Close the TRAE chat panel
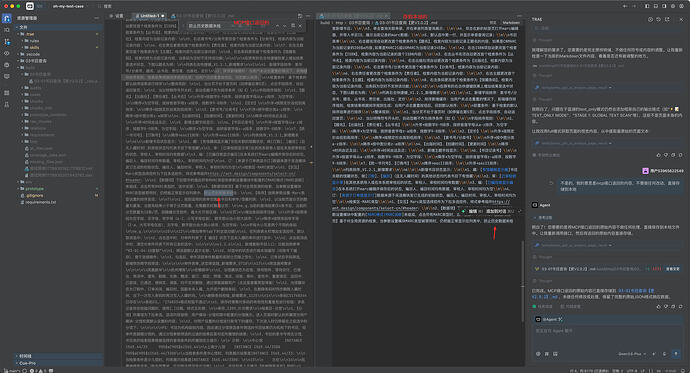690x373 pixels. coord(681,19)
